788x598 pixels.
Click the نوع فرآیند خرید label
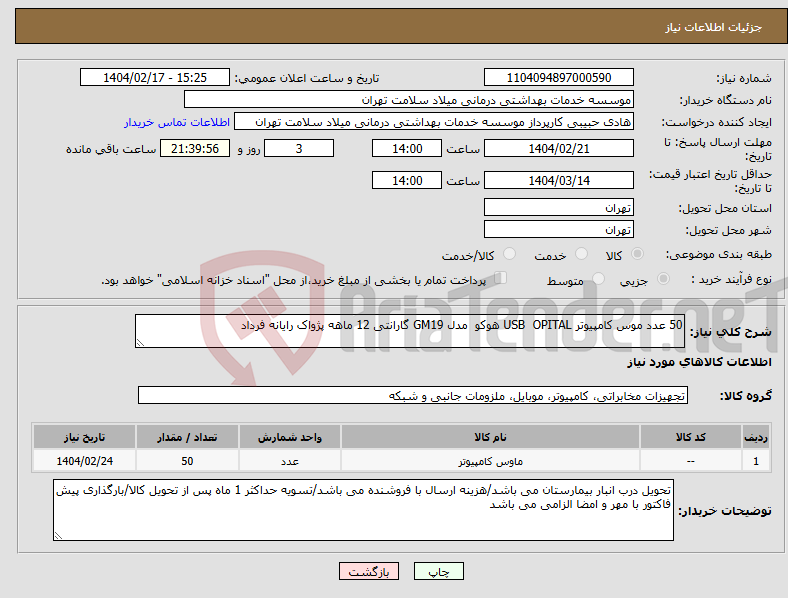pos(731,279)
